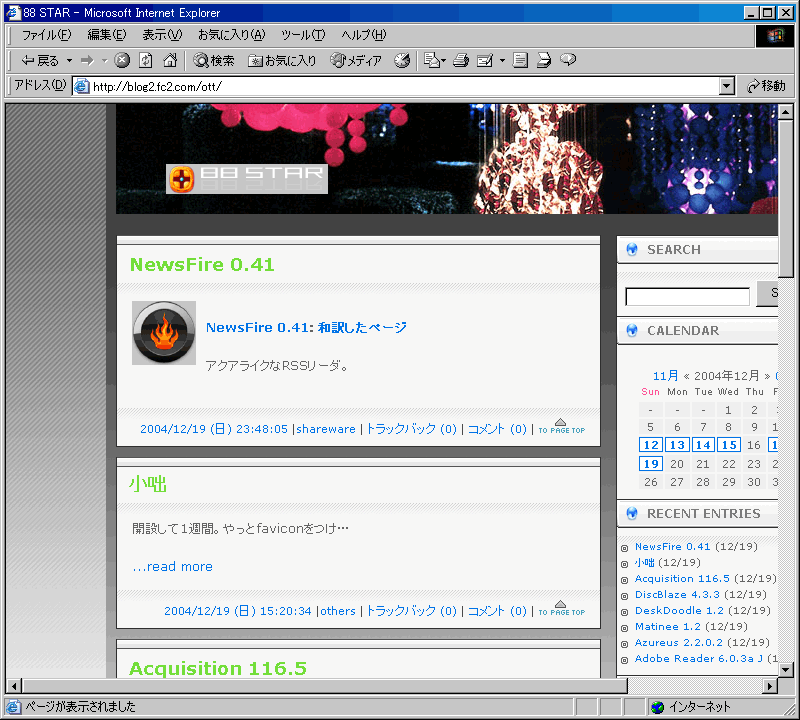Click the blog search text field
Viewport: 800px width, 720px height.
[x=687, y=296]
